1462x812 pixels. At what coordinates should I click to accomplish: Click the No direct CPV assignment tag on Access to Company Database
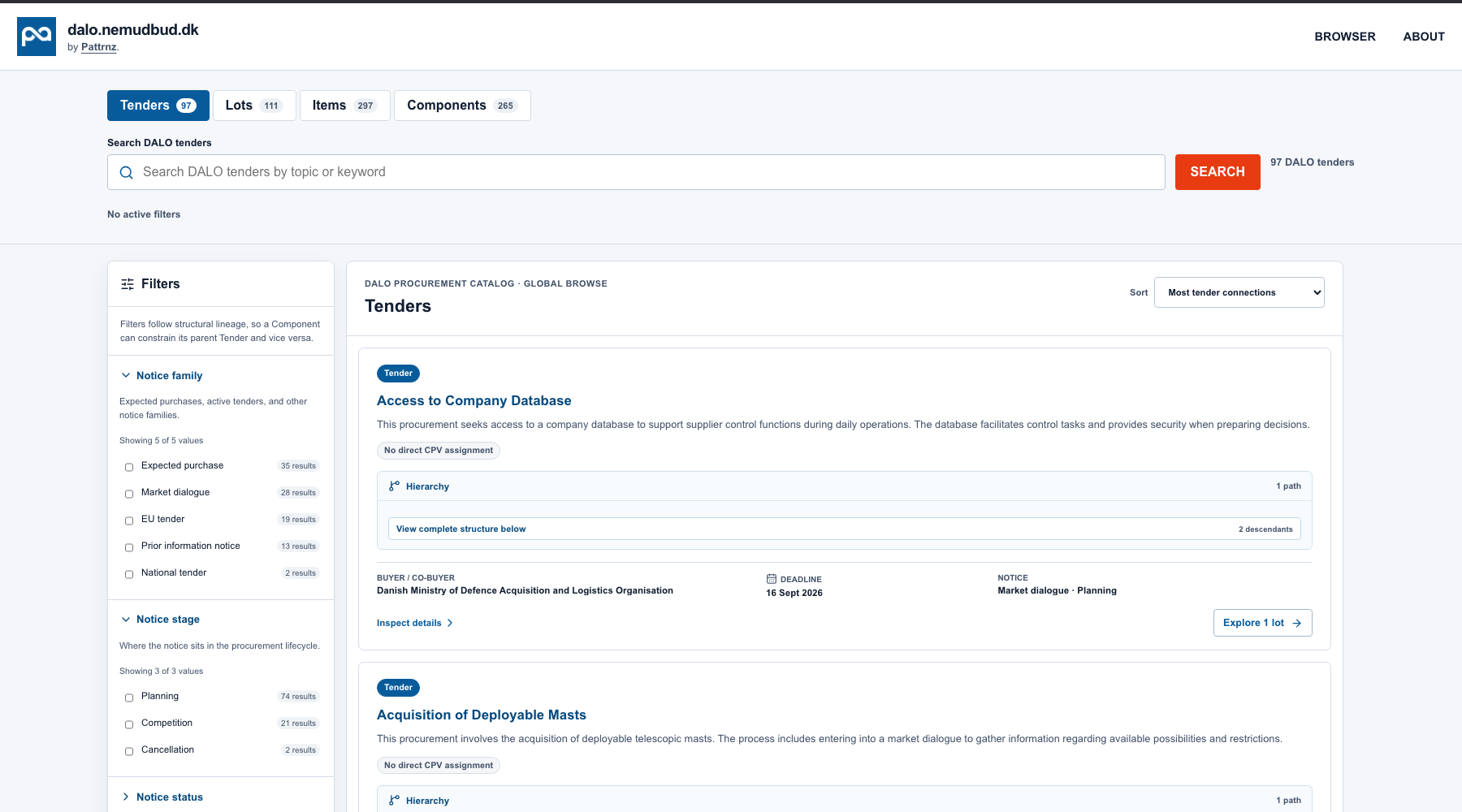pyautogui.click(x=439, y=451)
